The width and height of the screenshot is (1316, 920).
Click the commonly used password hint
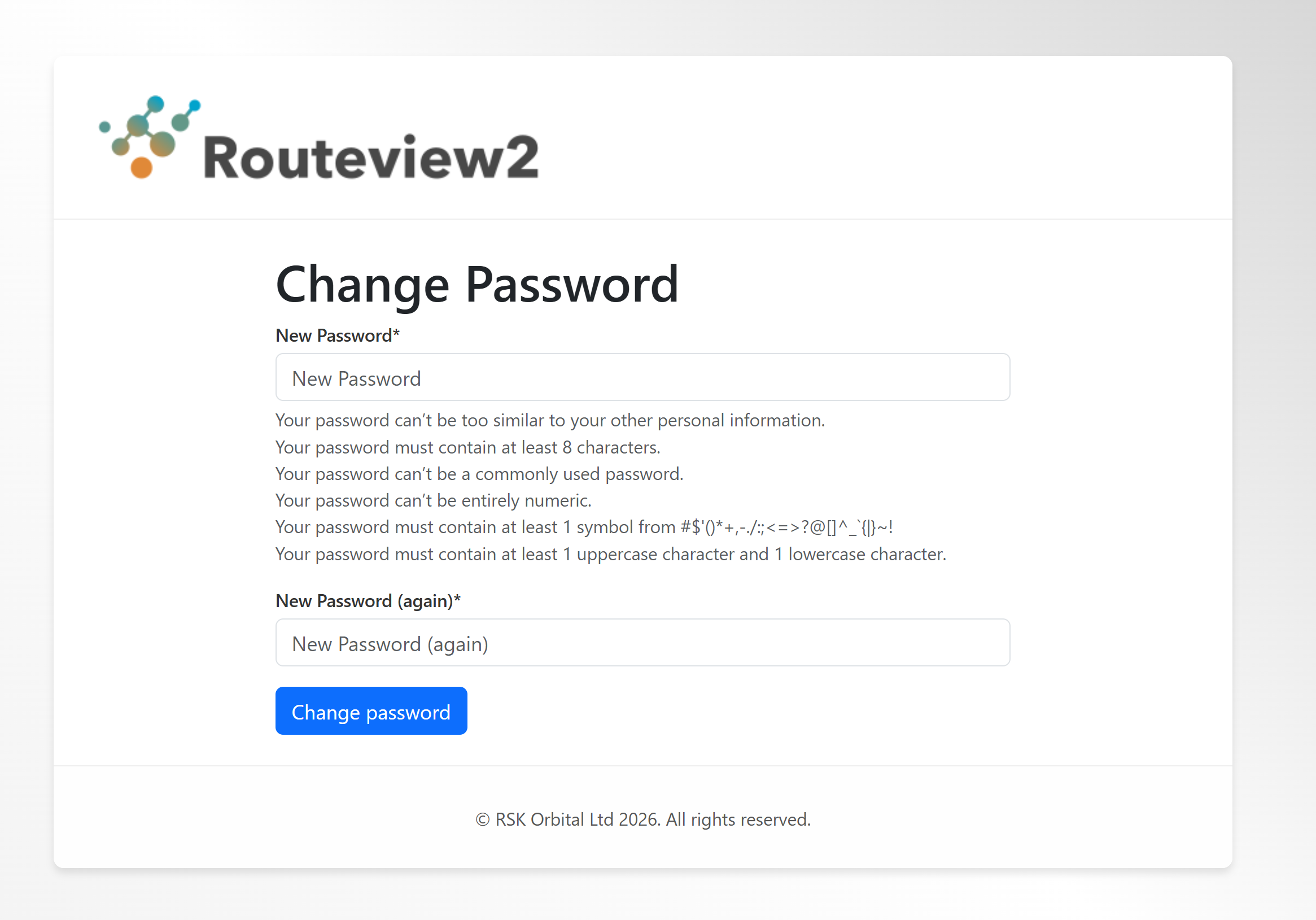click(479, 474)
